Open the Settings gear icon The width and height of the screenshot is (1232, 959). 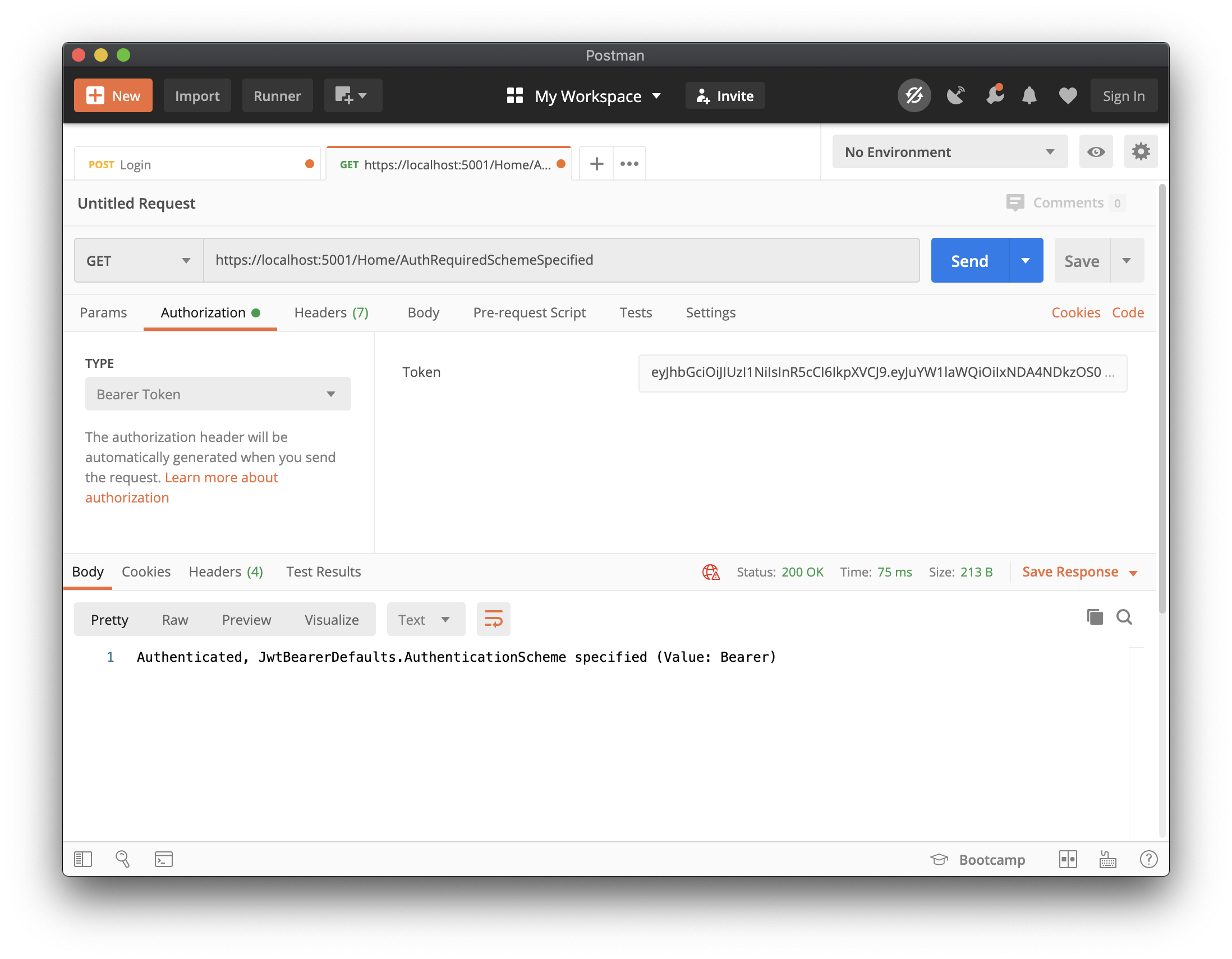tap(1141, 151)
